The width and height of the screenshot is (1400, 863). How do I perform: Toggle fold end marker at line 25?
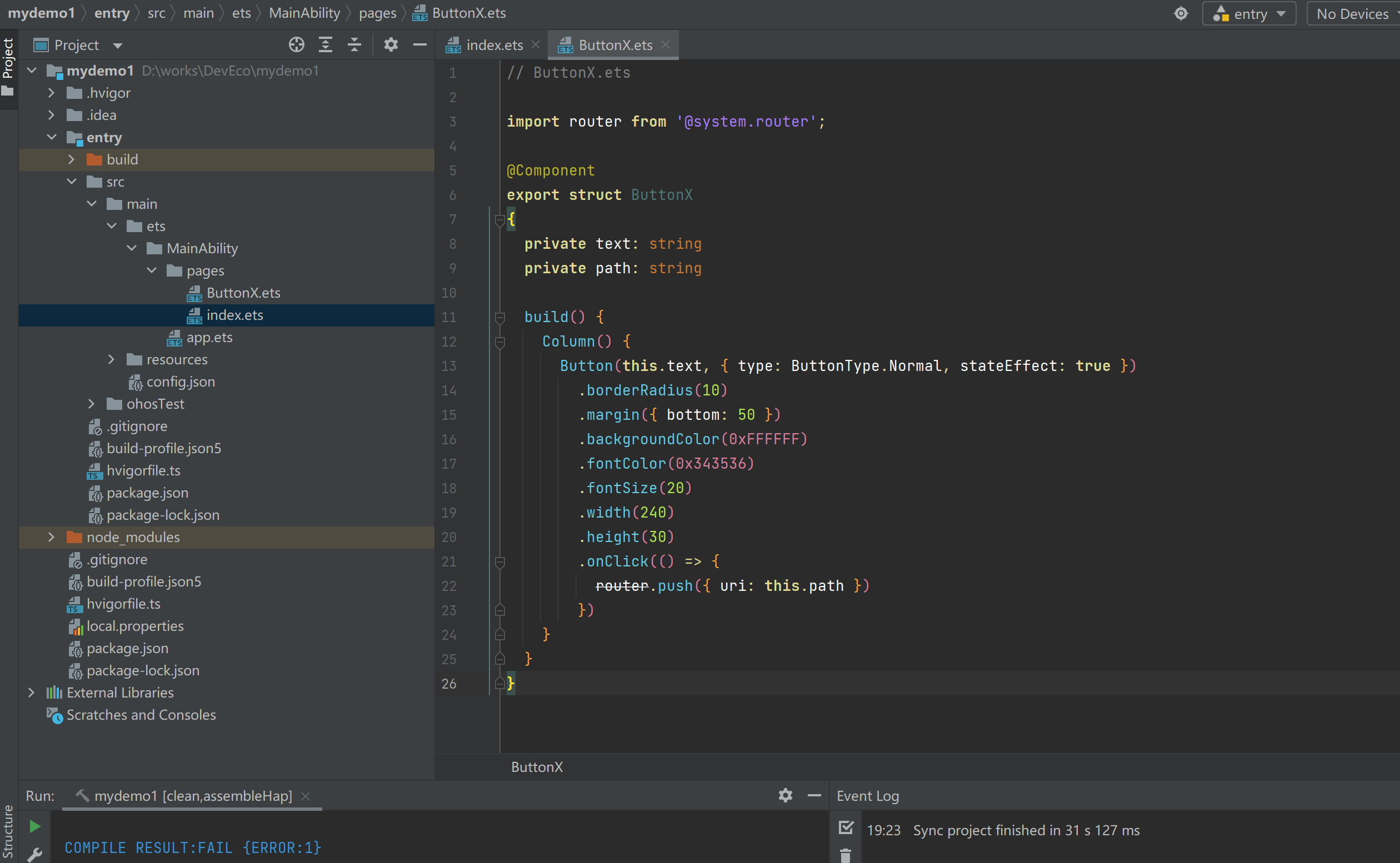click(499, 659)
